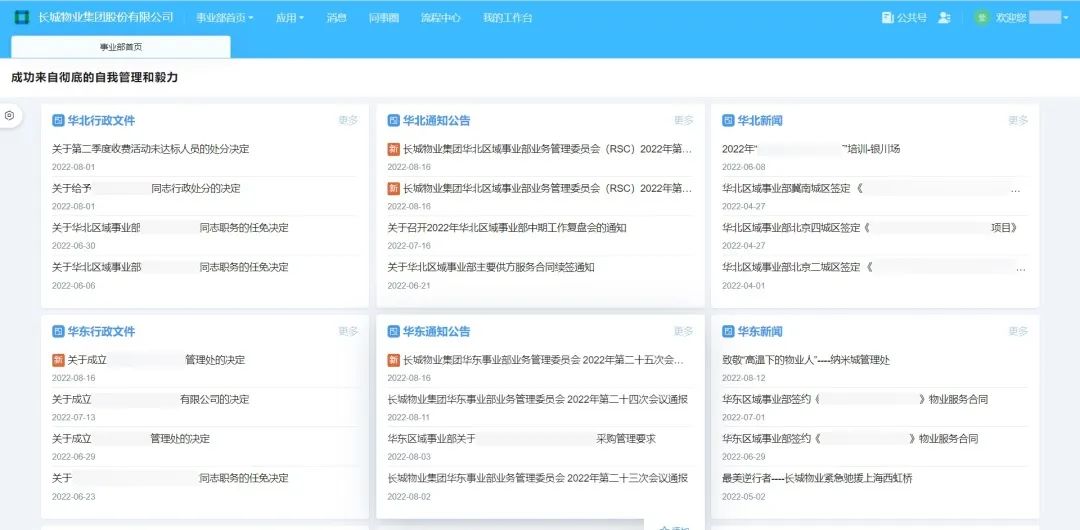Click the 新 badge on 华东行政文件 first item
The width and height of the screenshot is (1080, 530).
(58, 360)
